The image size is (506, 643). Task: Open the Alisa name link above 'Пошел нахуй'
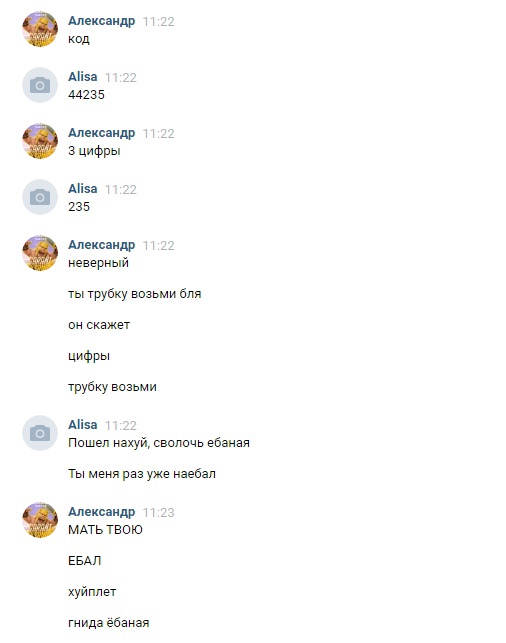82,424
